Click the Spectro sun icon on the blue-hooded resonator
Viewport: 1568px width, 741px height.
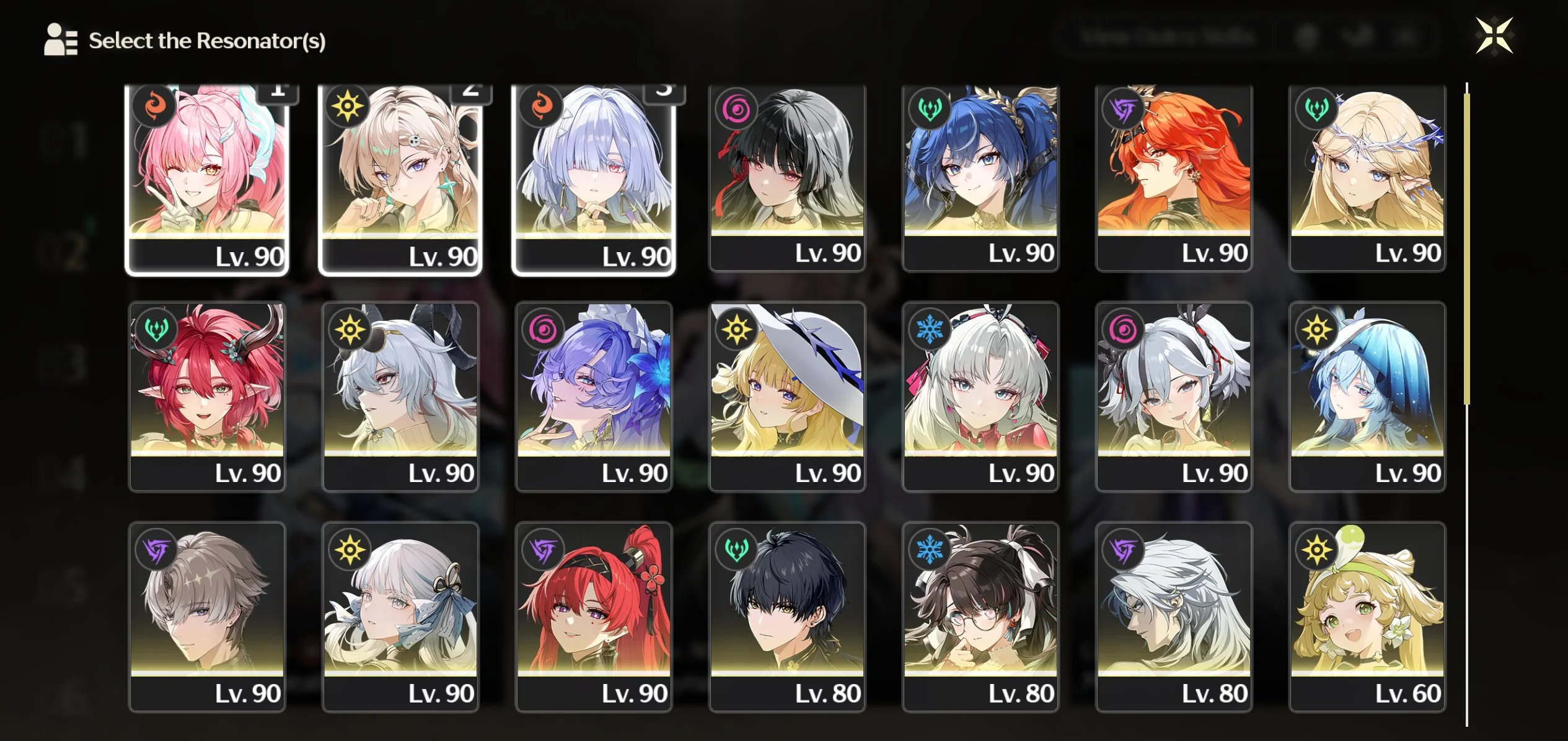1316,329
